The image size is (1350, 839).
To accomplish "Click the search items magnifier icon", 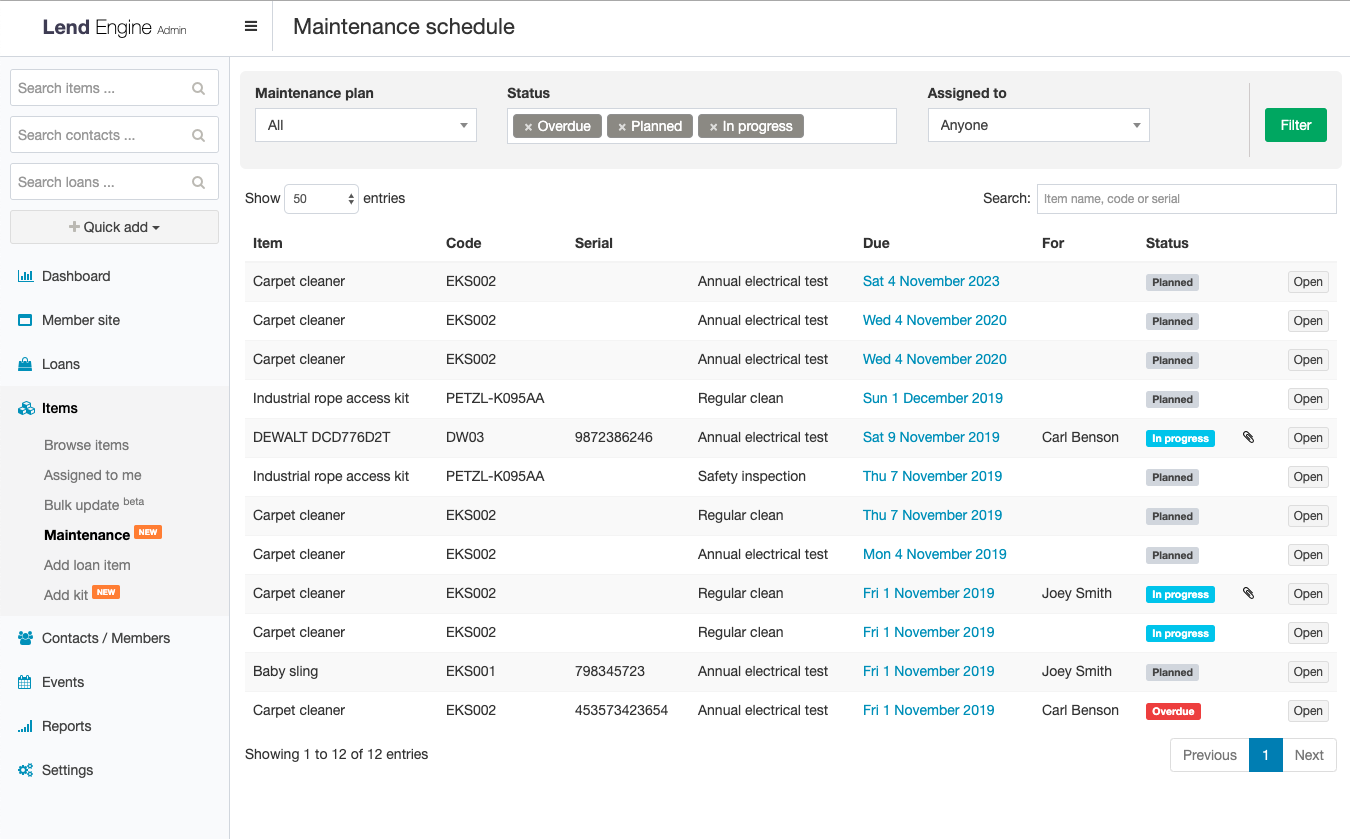I will pyautogui.click(x=198, y=88).
